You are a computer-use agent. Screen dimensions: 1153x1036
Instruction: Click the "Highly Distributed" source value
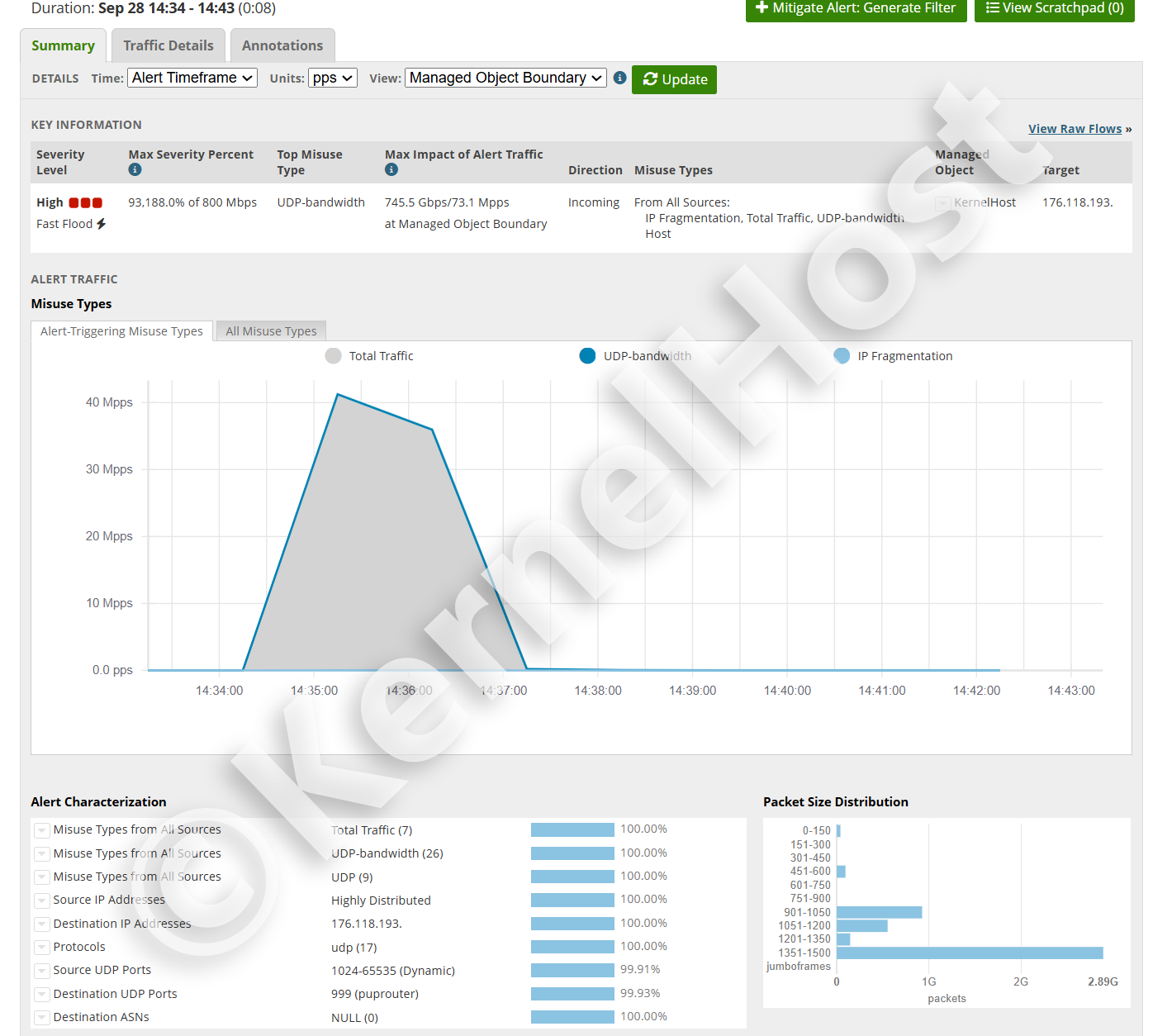pyautogui.click(x=381, y=901)
